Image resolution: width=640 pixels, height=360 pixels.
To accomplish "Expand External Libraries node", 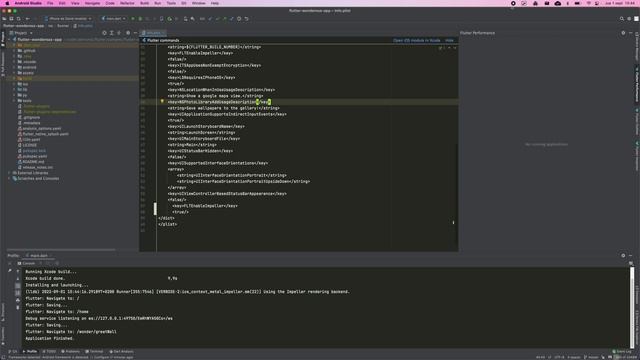I will click(x=9, y=173).
